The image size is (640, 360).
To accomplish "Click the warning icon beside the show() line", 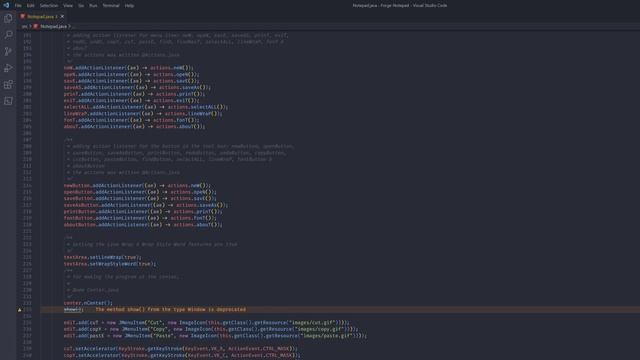I will 20,310.
